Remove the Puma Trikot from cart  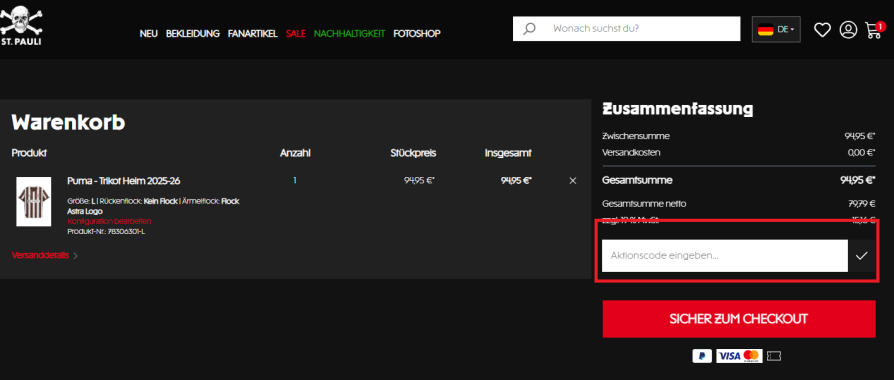click(x=572, y=181)
